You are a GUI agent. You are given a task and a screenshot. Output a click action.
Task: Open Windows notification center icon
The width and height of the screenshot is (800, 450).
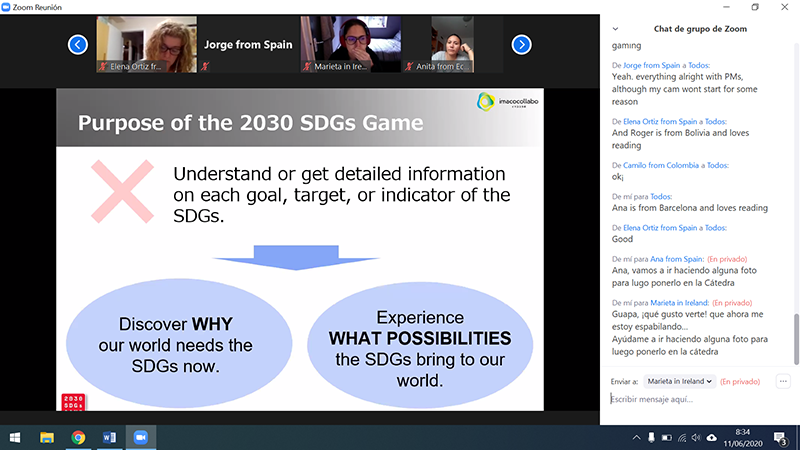tap(780, 438)
